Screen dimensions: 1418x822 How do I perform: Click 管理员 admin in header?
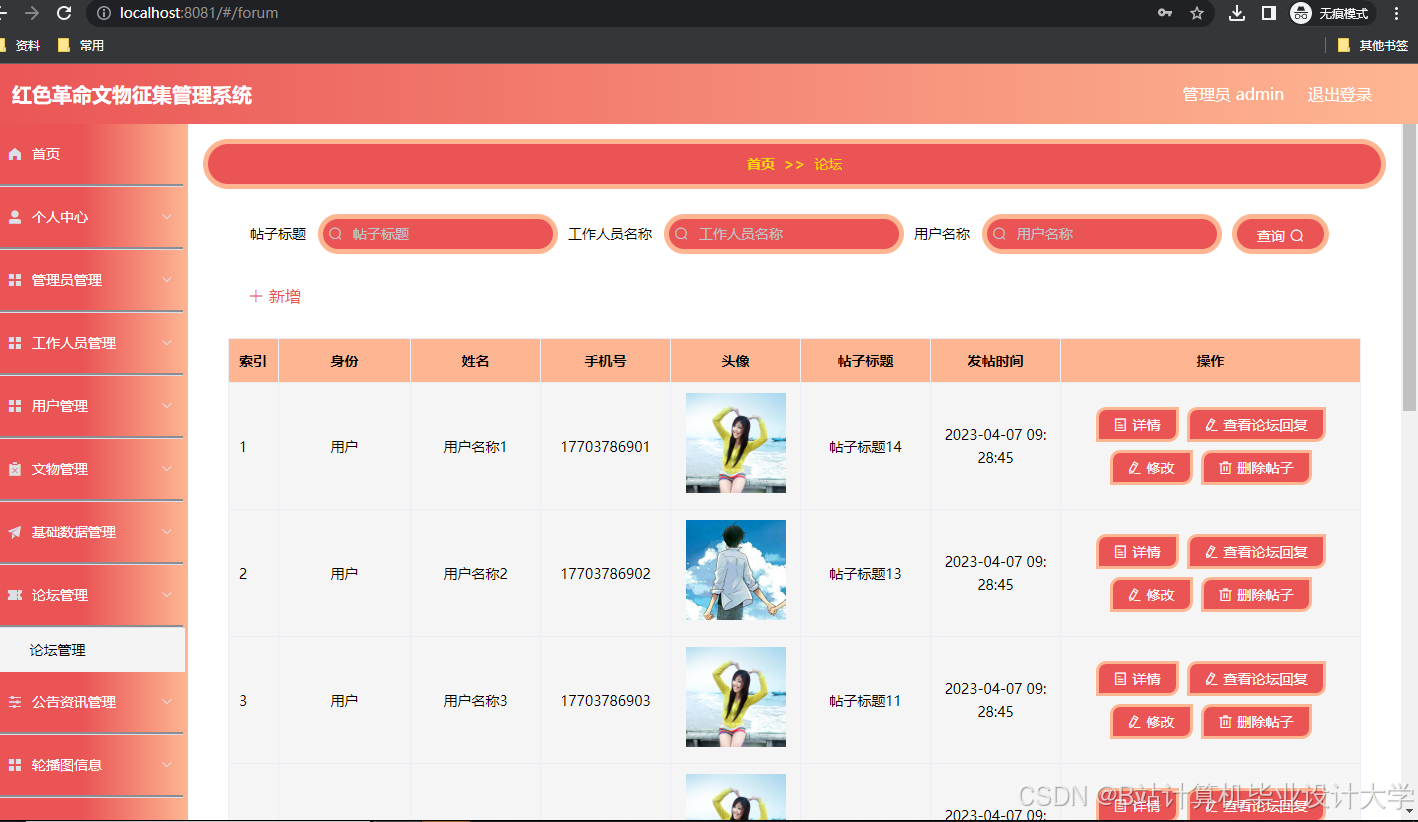click(x=1233, y=94)
